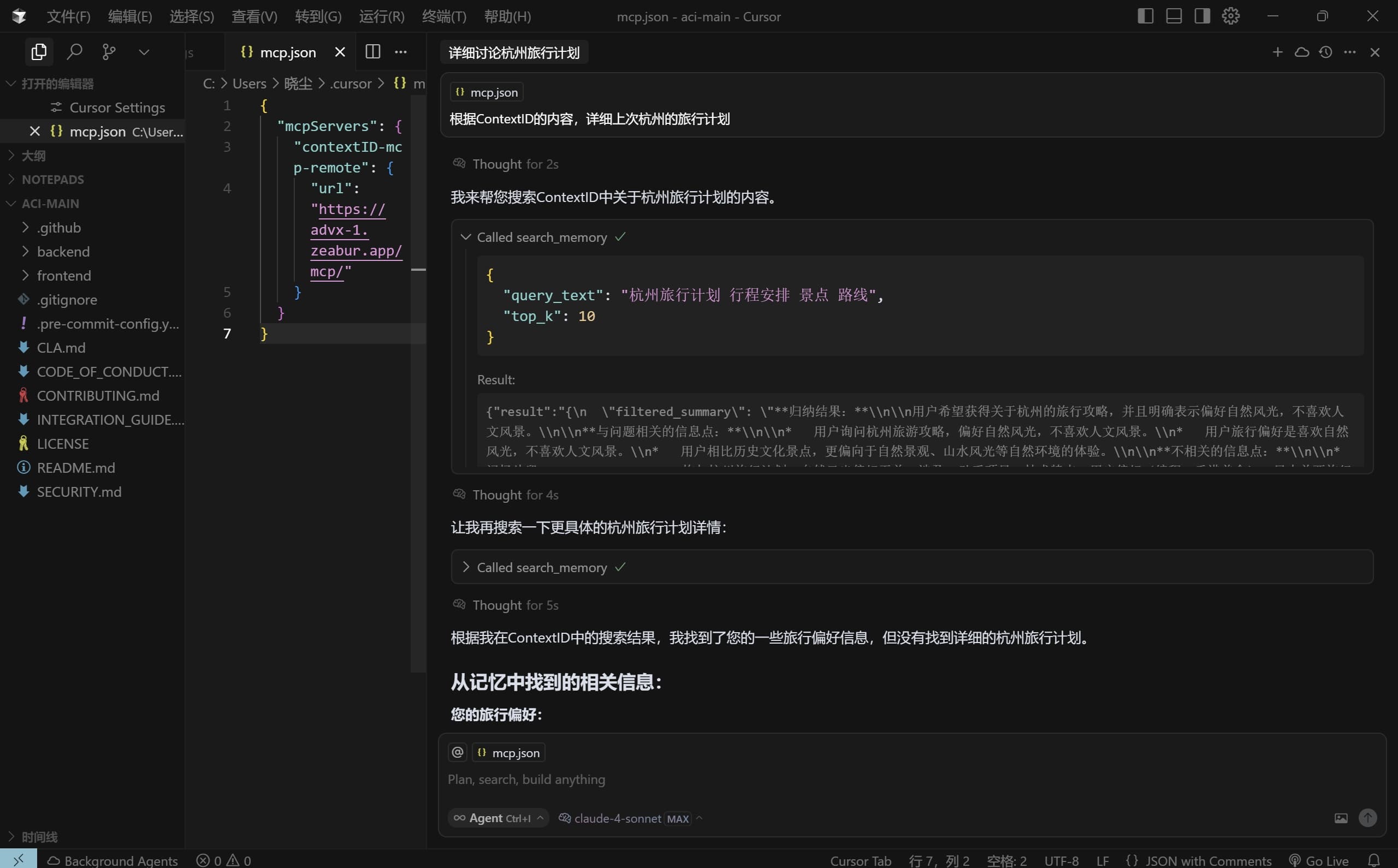Open the 终端(T) menu
Viewport: 1398px width, 868px height.
point(445,16)
